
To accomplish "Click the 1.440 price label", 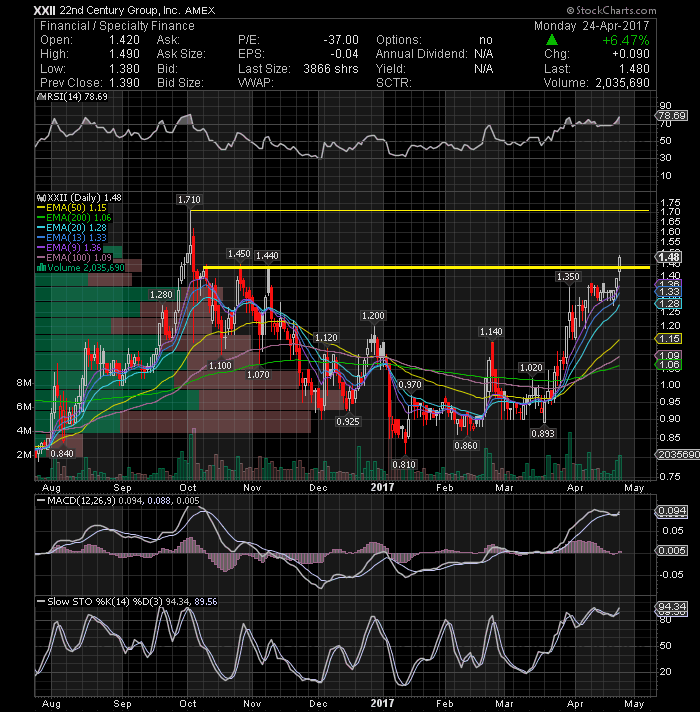I will click(x=267, y=256).
